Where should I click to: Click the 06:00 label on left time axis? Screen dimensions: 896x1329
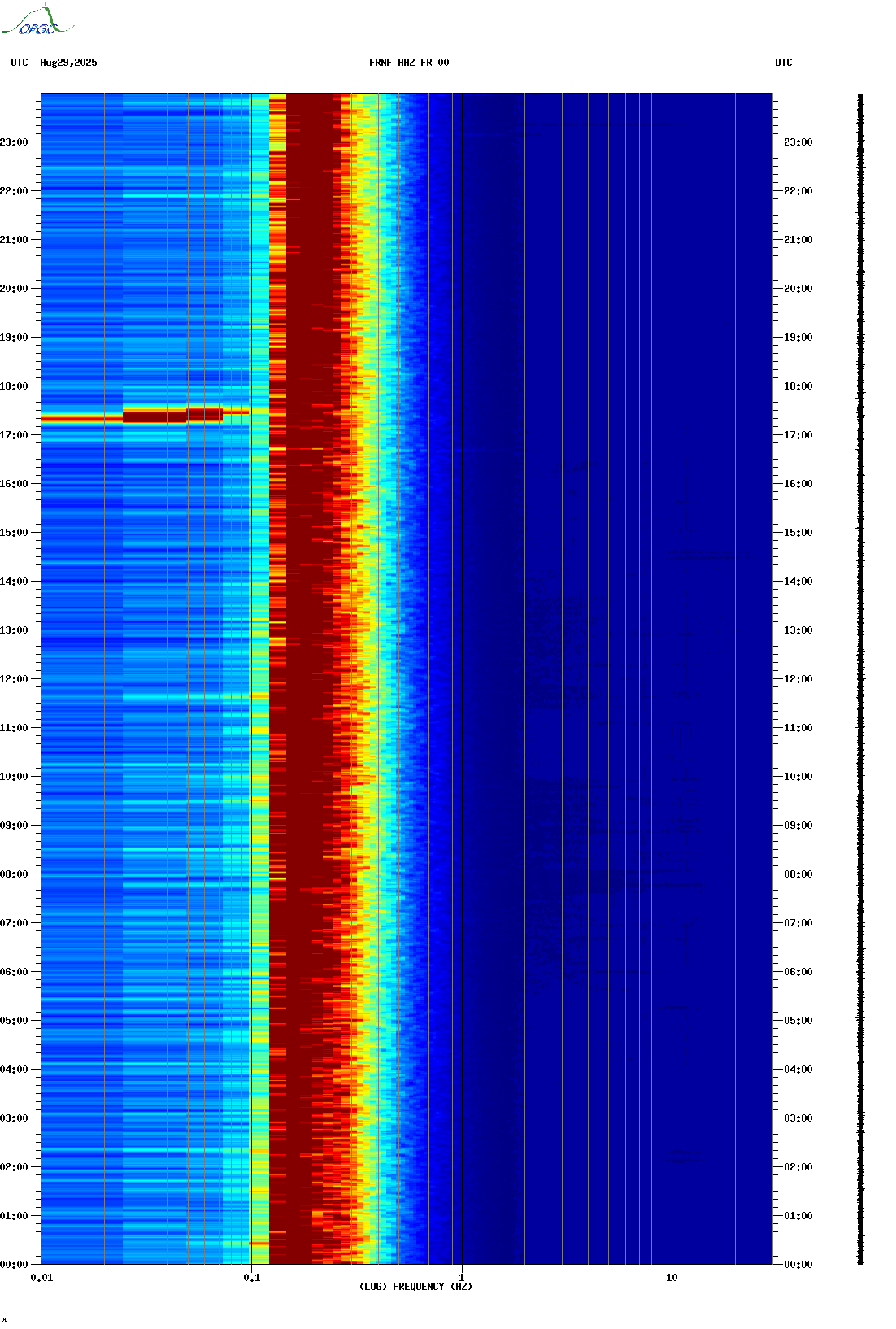pos(14,972)
